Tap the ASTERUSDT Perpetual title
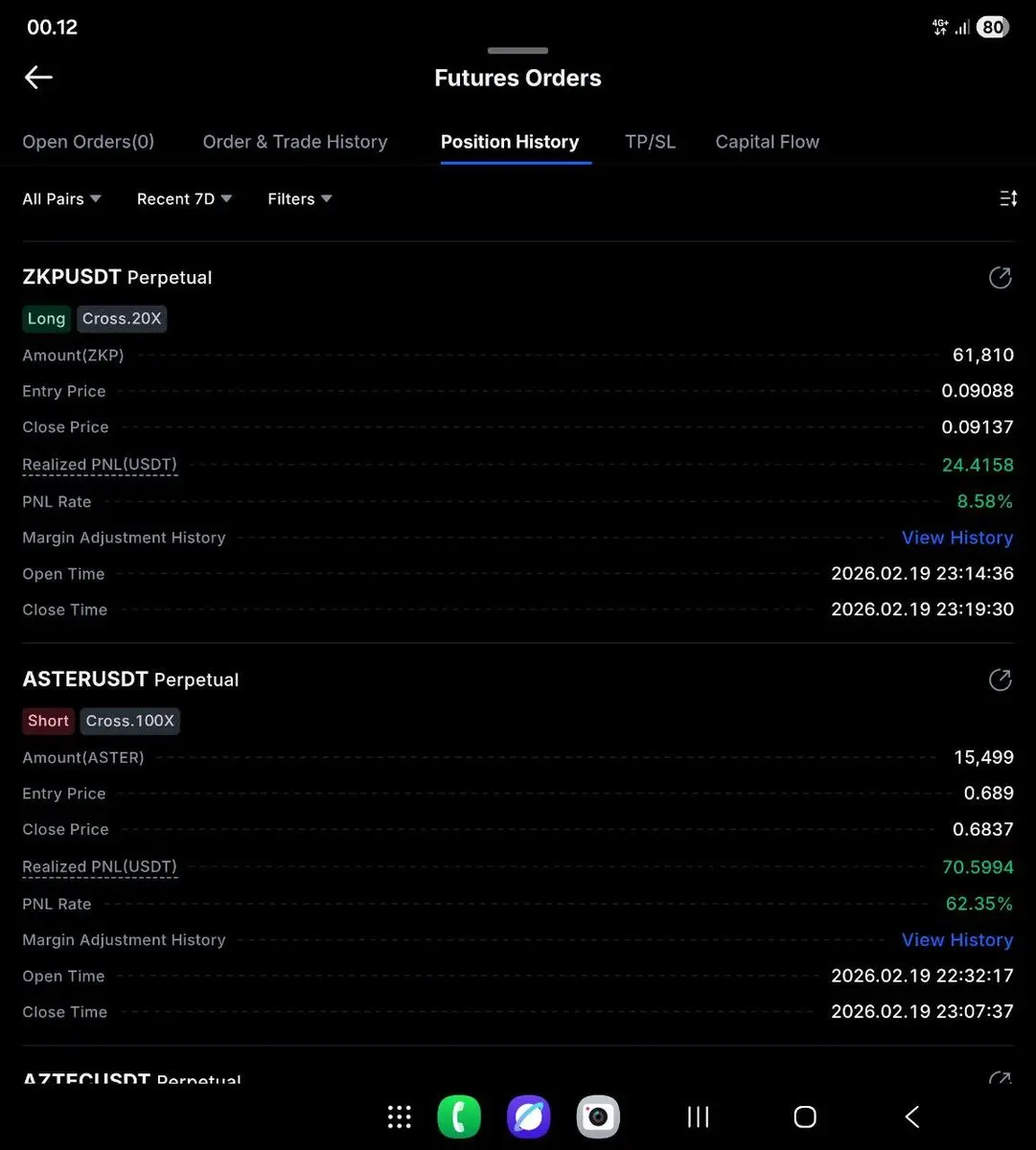This screenshot has height=1150, width=1036. pyautogui.click(x=130, y=679)
